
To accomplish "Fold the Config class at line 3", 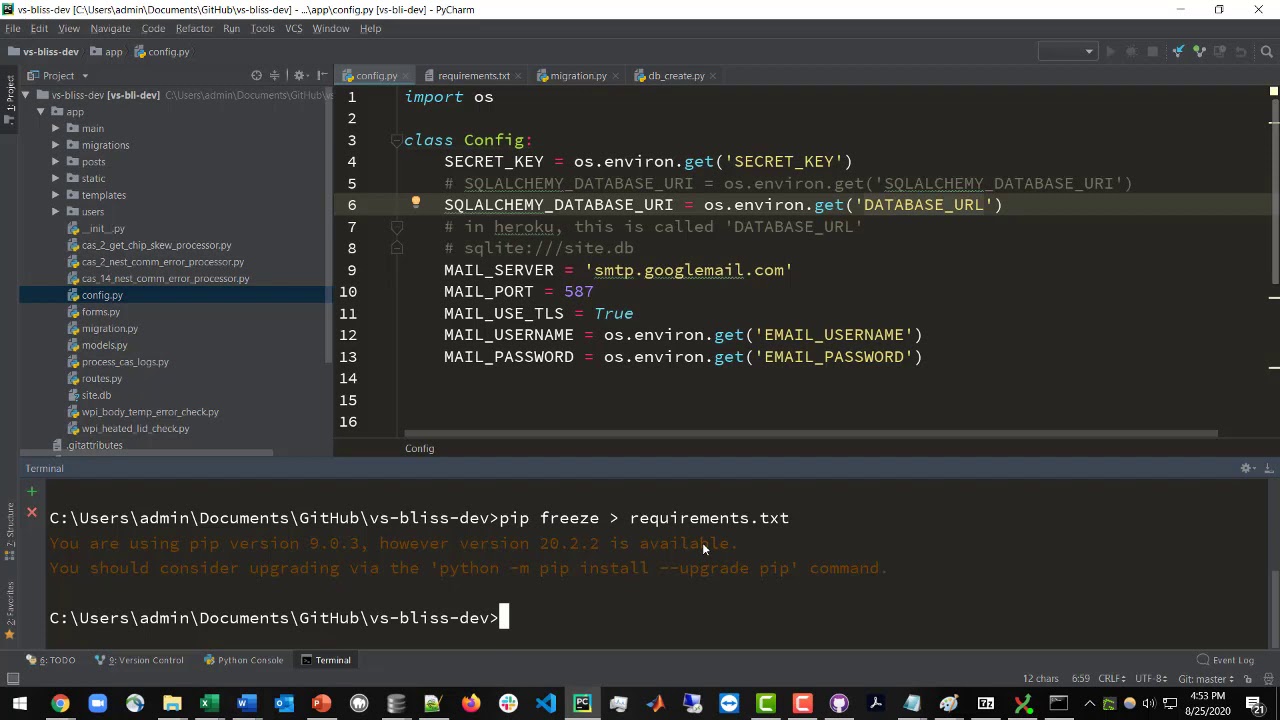I will click(x=396, y=140).
